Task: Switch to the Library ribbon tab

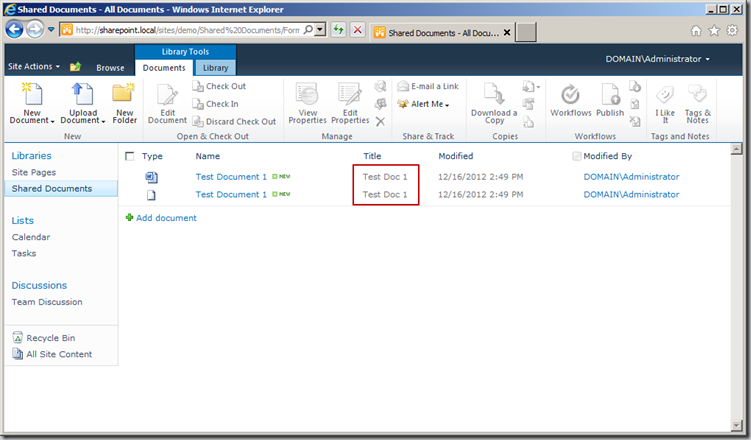Action: 216,68
